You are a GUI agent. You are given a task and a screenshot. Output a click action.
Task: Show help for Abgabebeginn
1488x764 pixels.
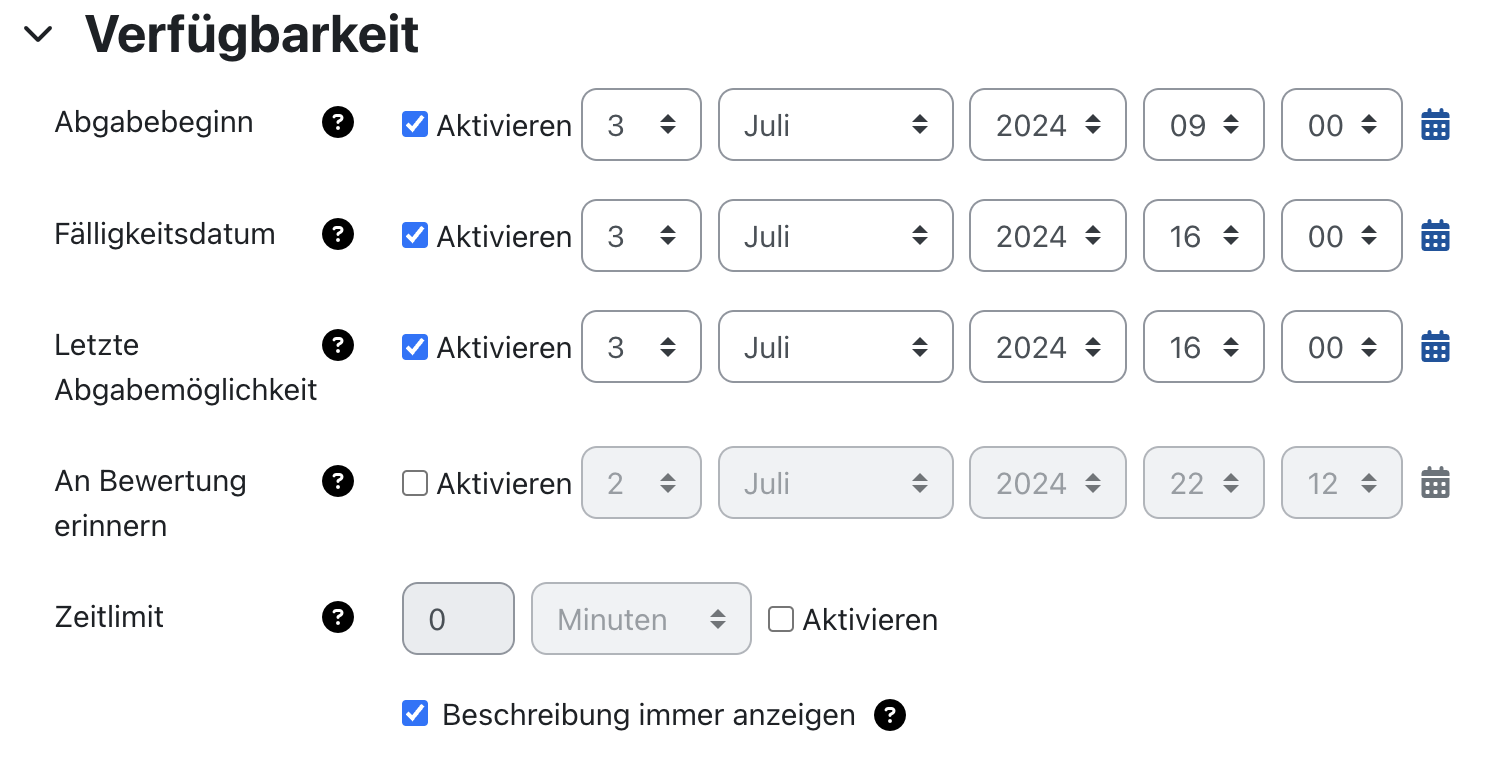338,122
